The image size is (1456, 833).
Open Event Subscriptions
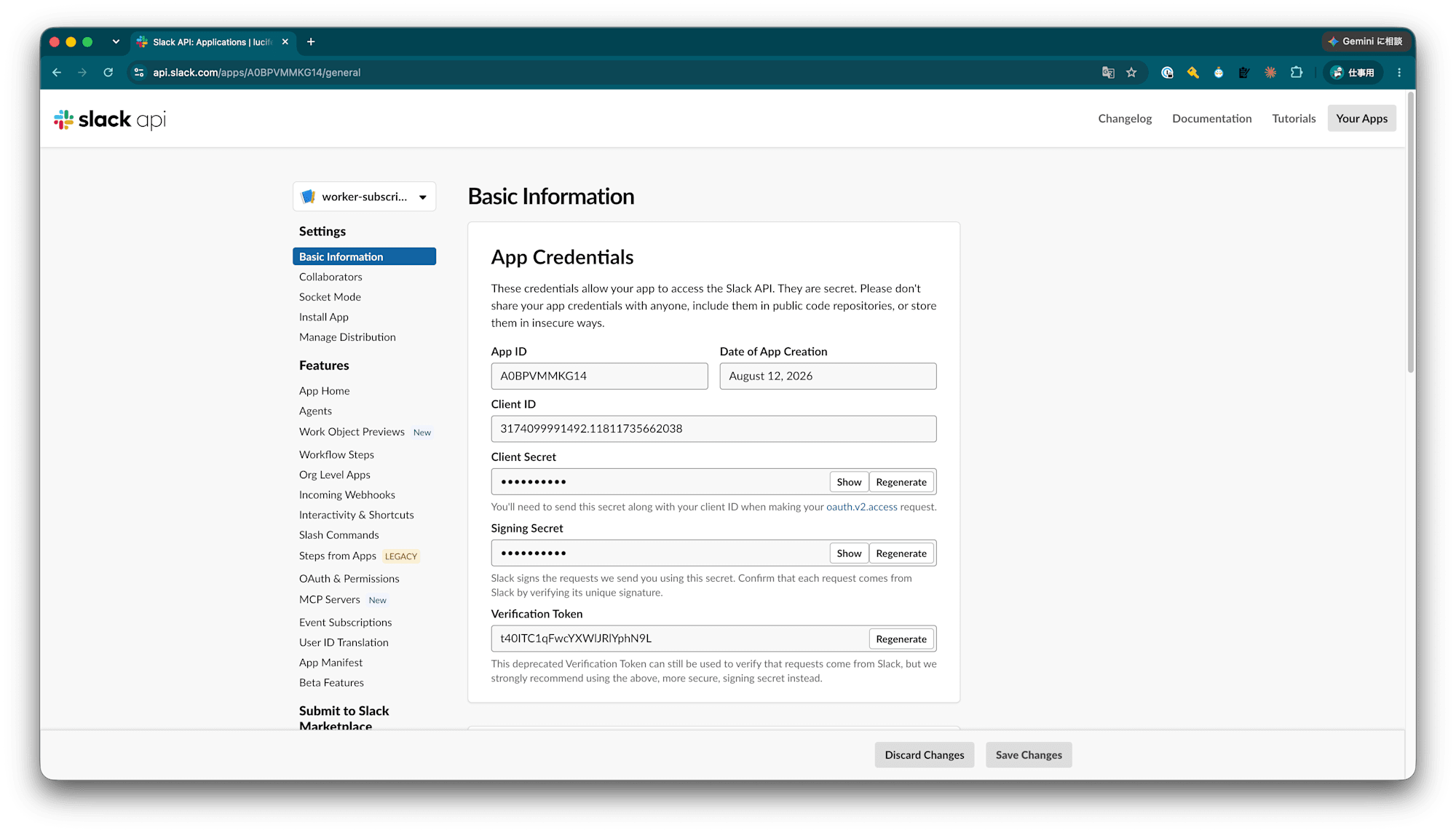346,623
